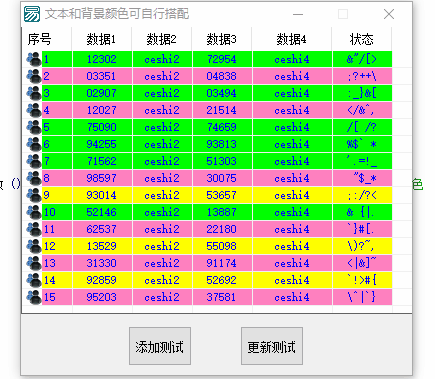Image resolution: width=435 pixels, height=379 pixels.
Task: Select cell 71562 in row 7
Action: tap(102, 161)
